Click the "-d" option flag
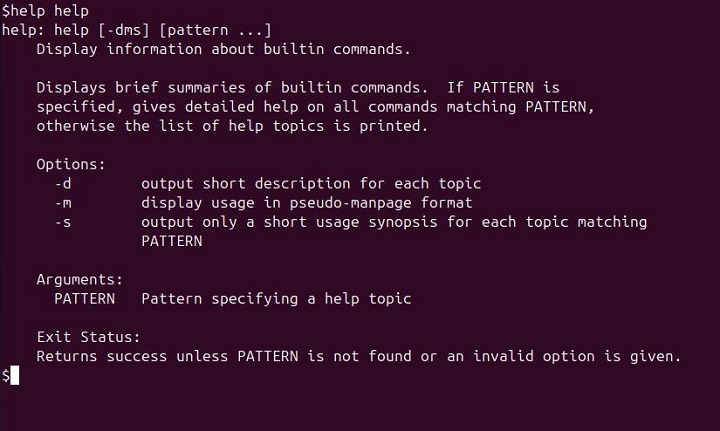720x431 pixels. tap(62, 183)
